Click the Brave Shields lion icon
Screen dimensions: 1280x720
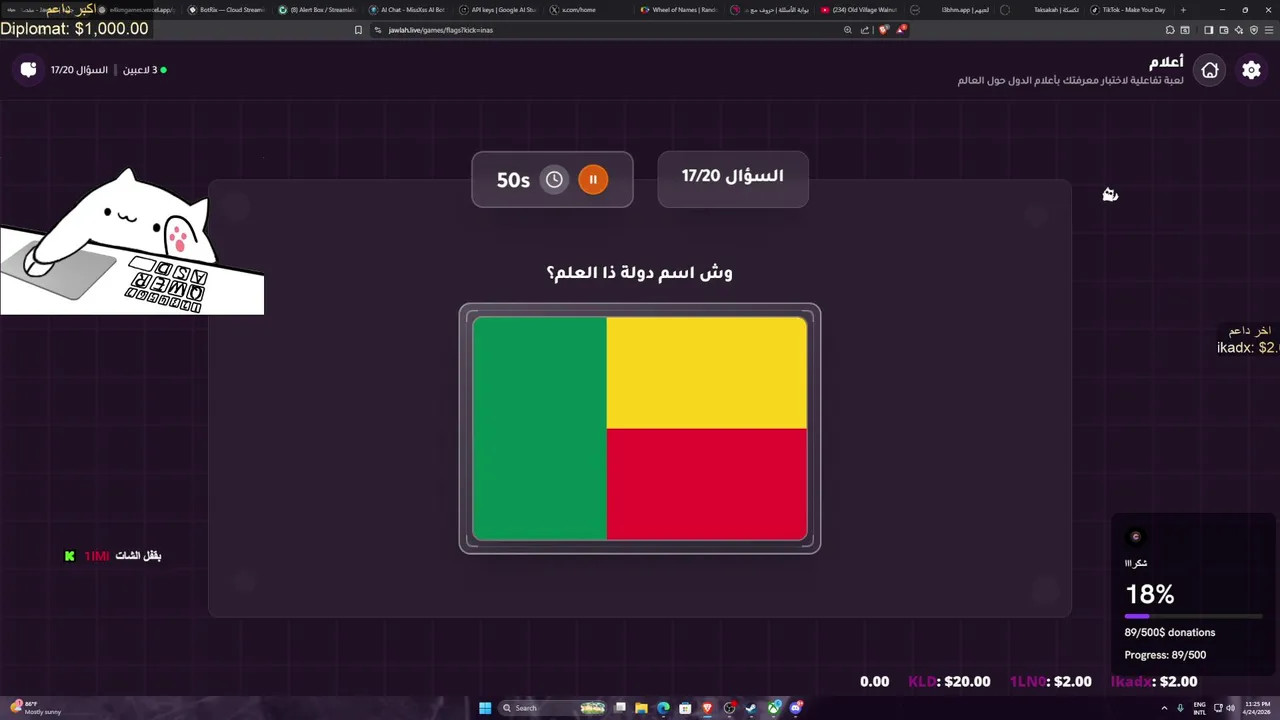coord(883,30)
